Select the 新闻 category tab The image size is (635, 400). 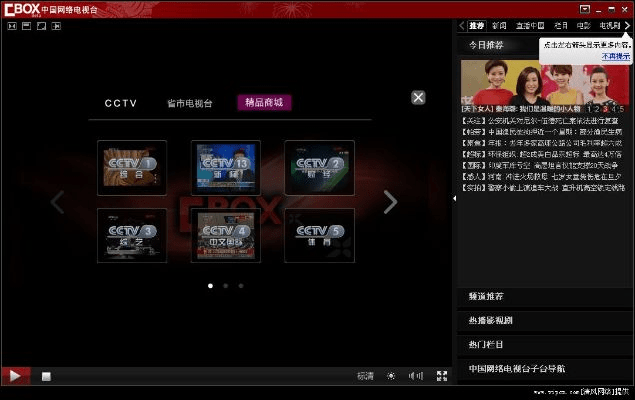click(499, 26)
